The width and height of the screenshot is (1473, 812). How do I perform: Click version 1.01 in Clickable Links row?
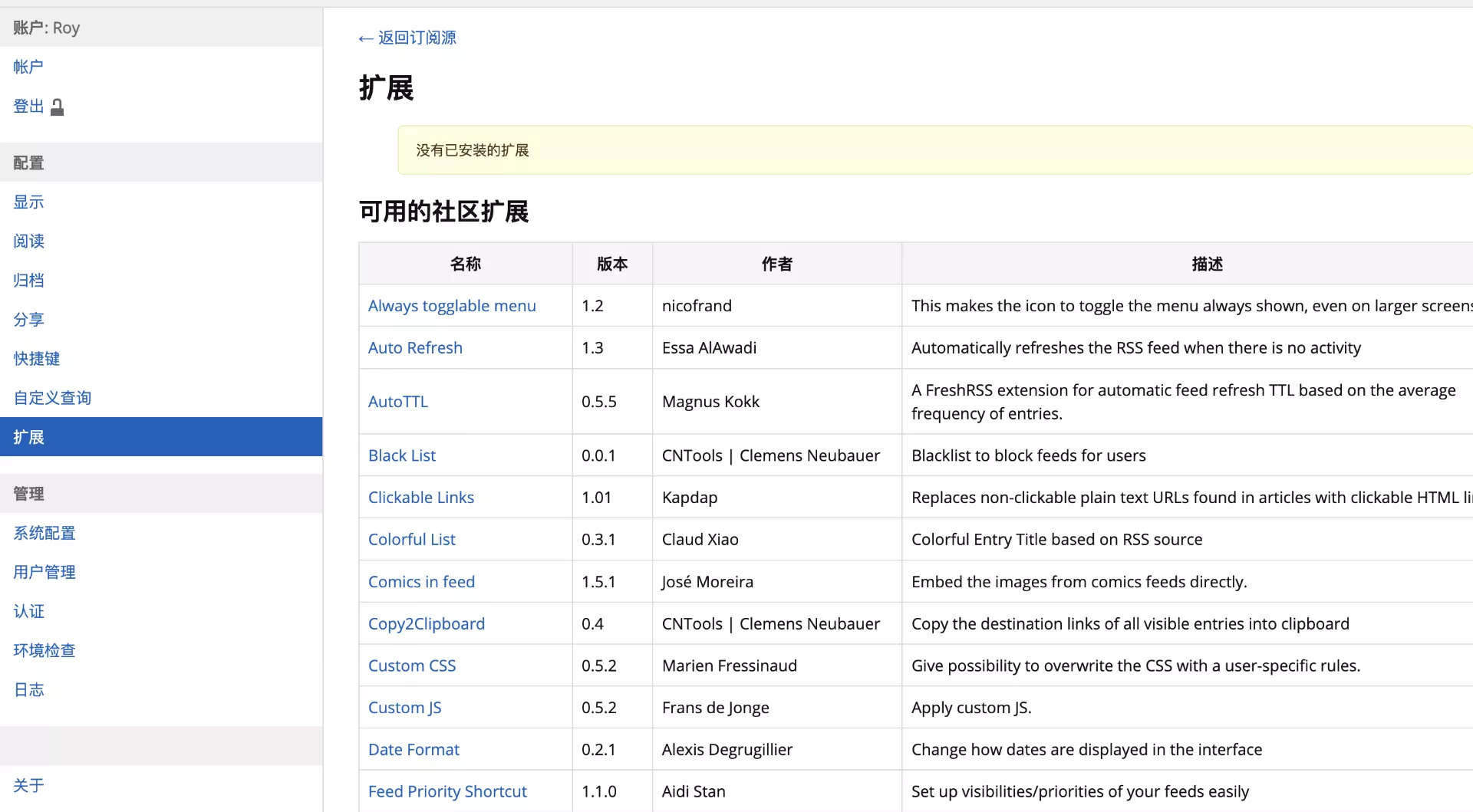click(596, 498)
